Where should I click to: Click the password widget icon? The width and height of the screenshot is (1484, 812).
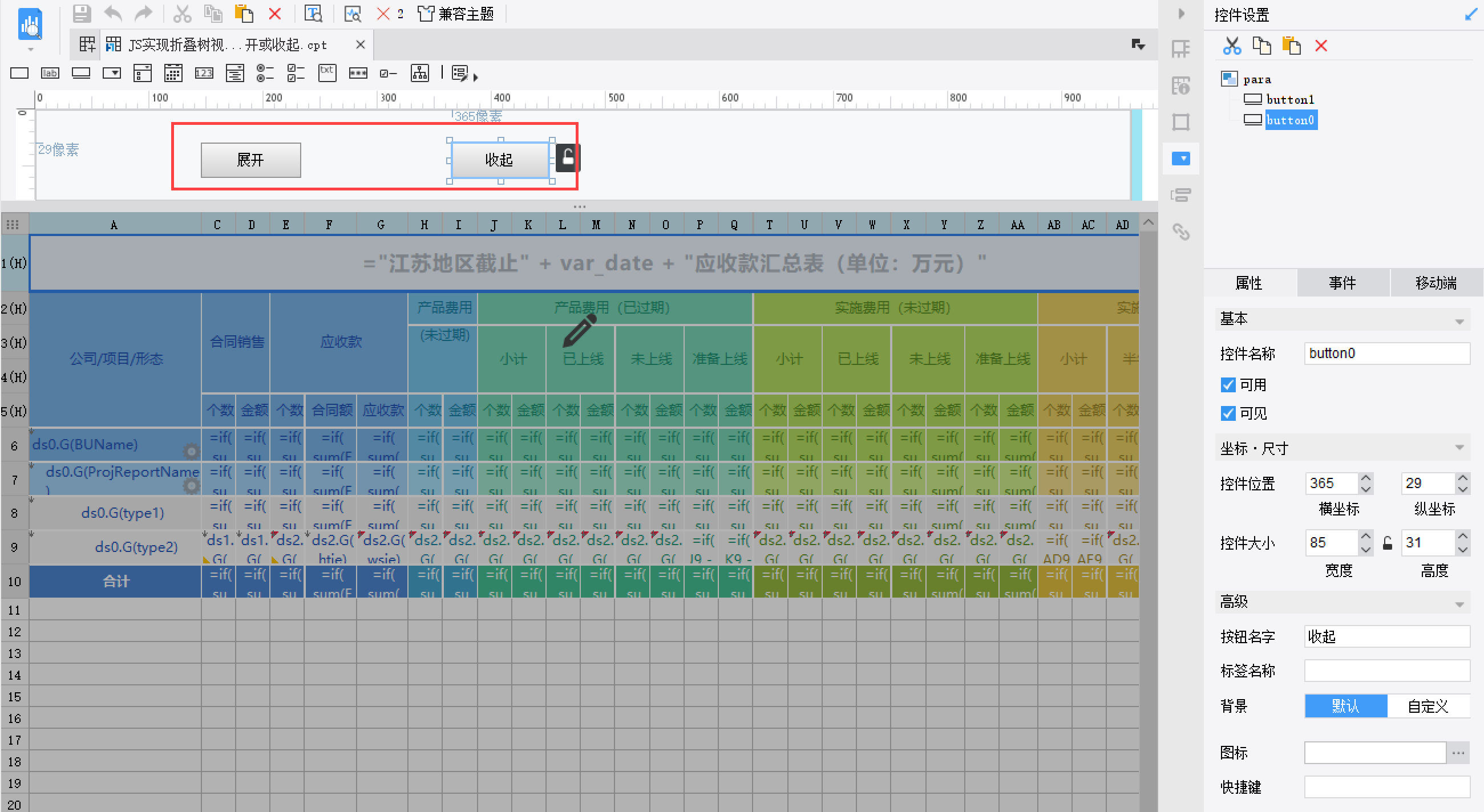point(358,73)
